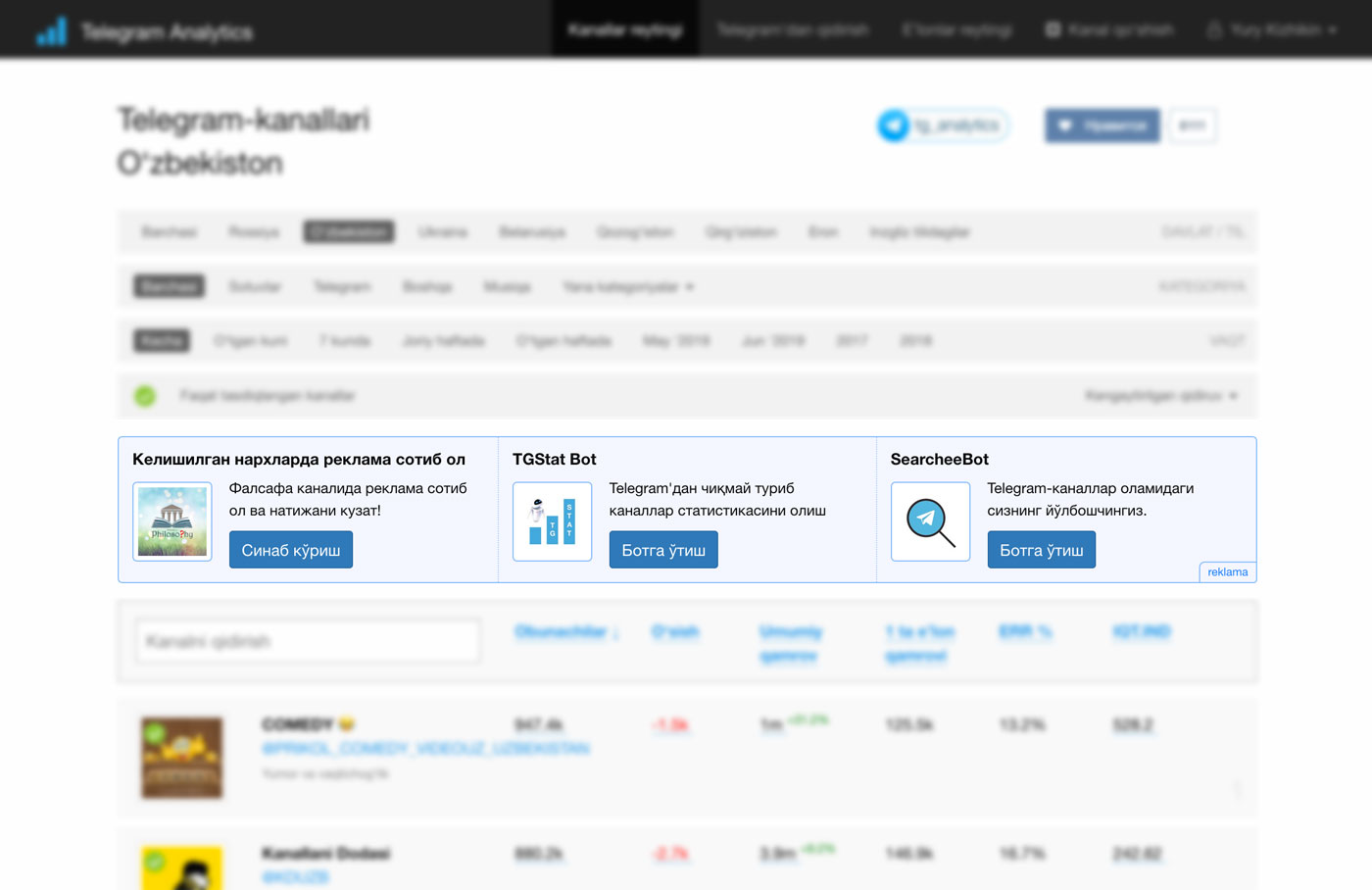Select the Rossiya country filter
Screen dimensions: 1372x890
click(x=254, y=232)
